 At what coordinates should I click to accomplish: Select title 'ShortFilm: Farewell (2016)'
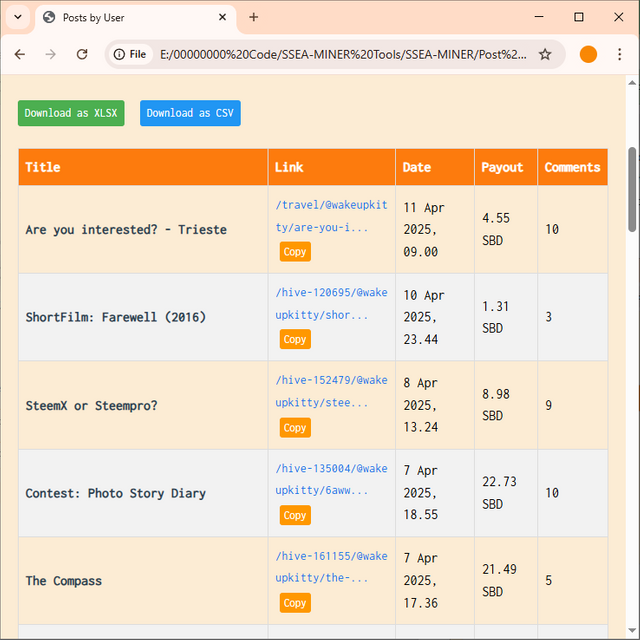[116, 317]
